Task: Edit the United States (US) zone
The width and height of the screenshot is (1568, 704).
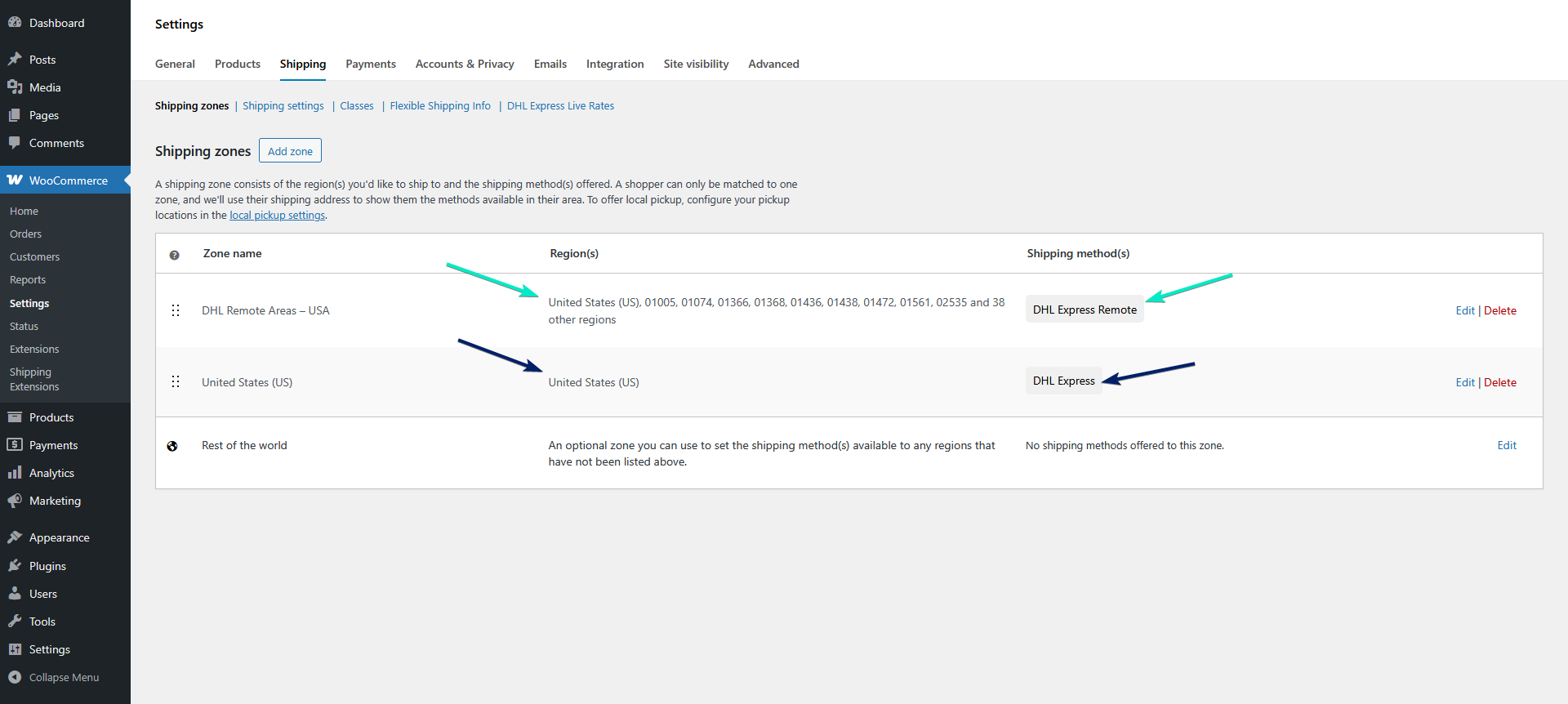Action: (x=1465, y=382)
